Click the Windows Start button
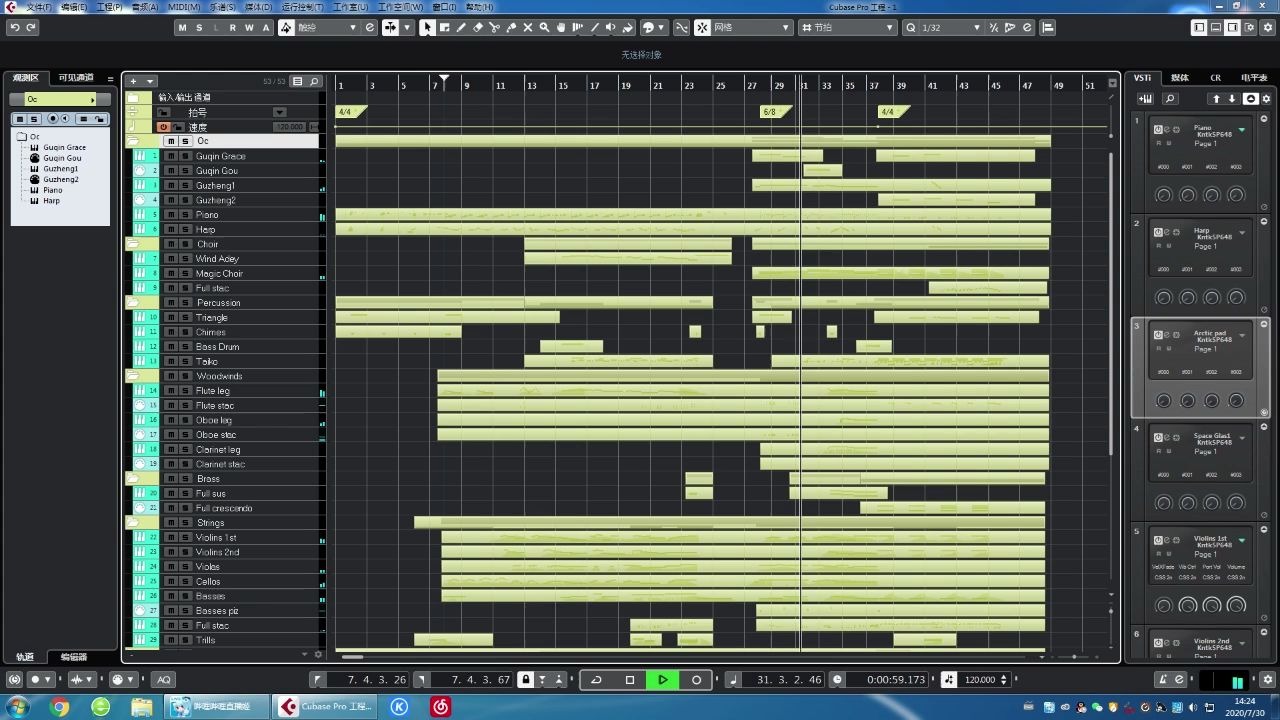The height and width of the screenshot is (720, 1280). 18,707
